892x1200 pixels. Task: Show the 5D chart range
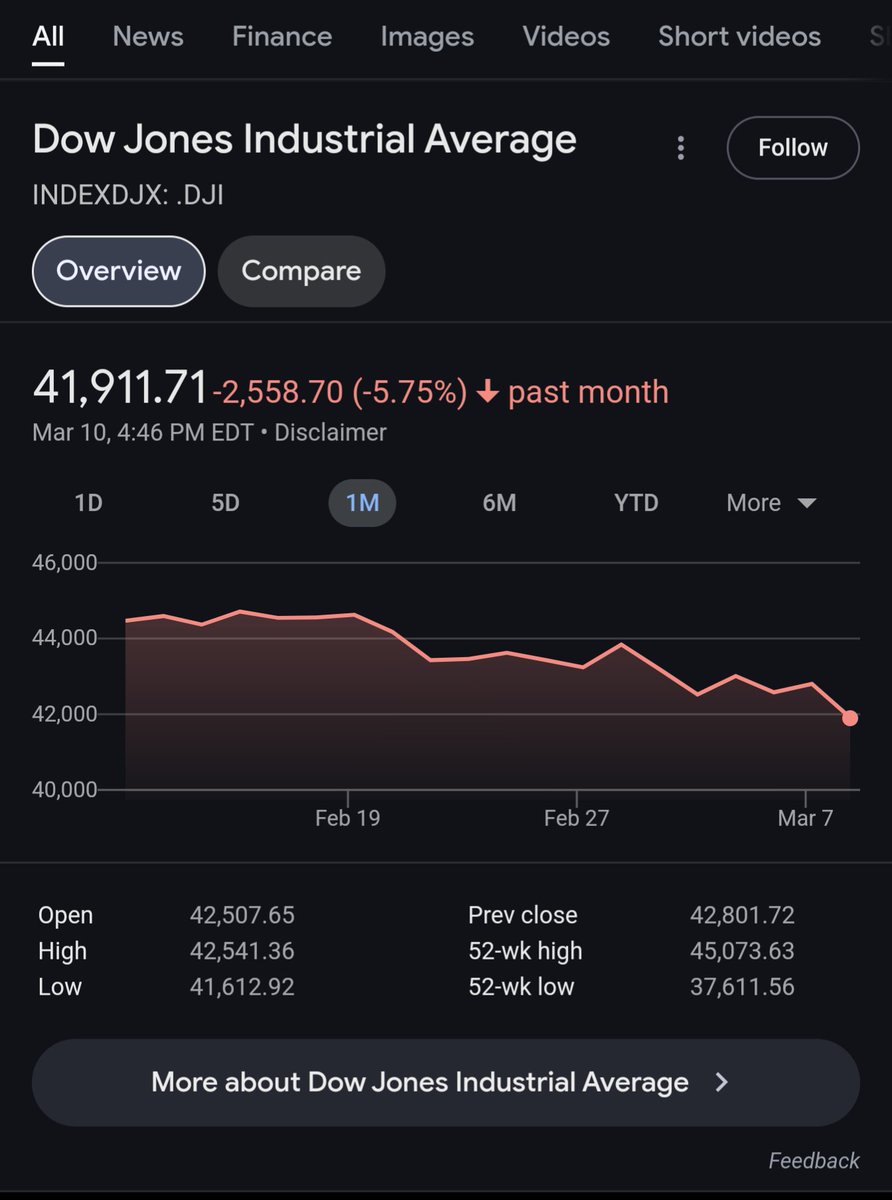226,503
